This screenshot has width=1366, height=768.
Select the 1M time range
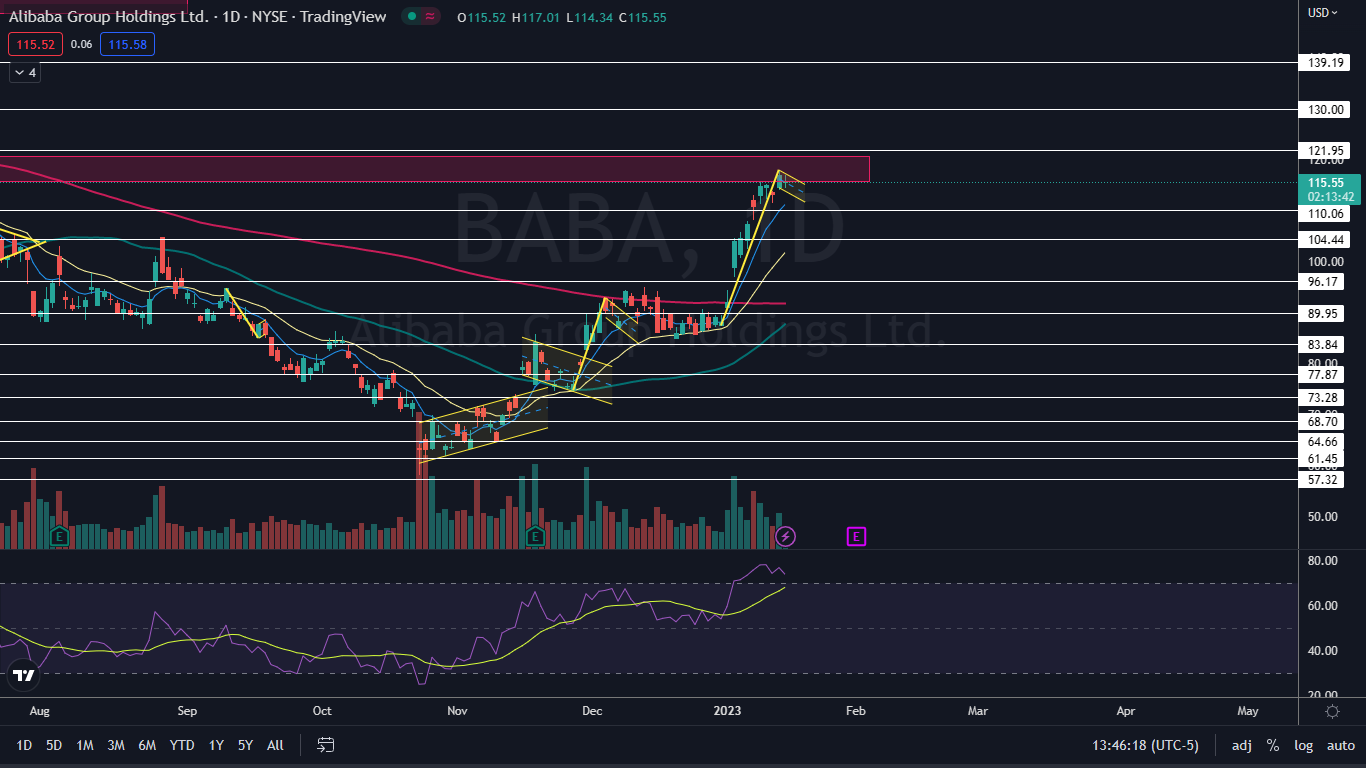click(85, 745)
